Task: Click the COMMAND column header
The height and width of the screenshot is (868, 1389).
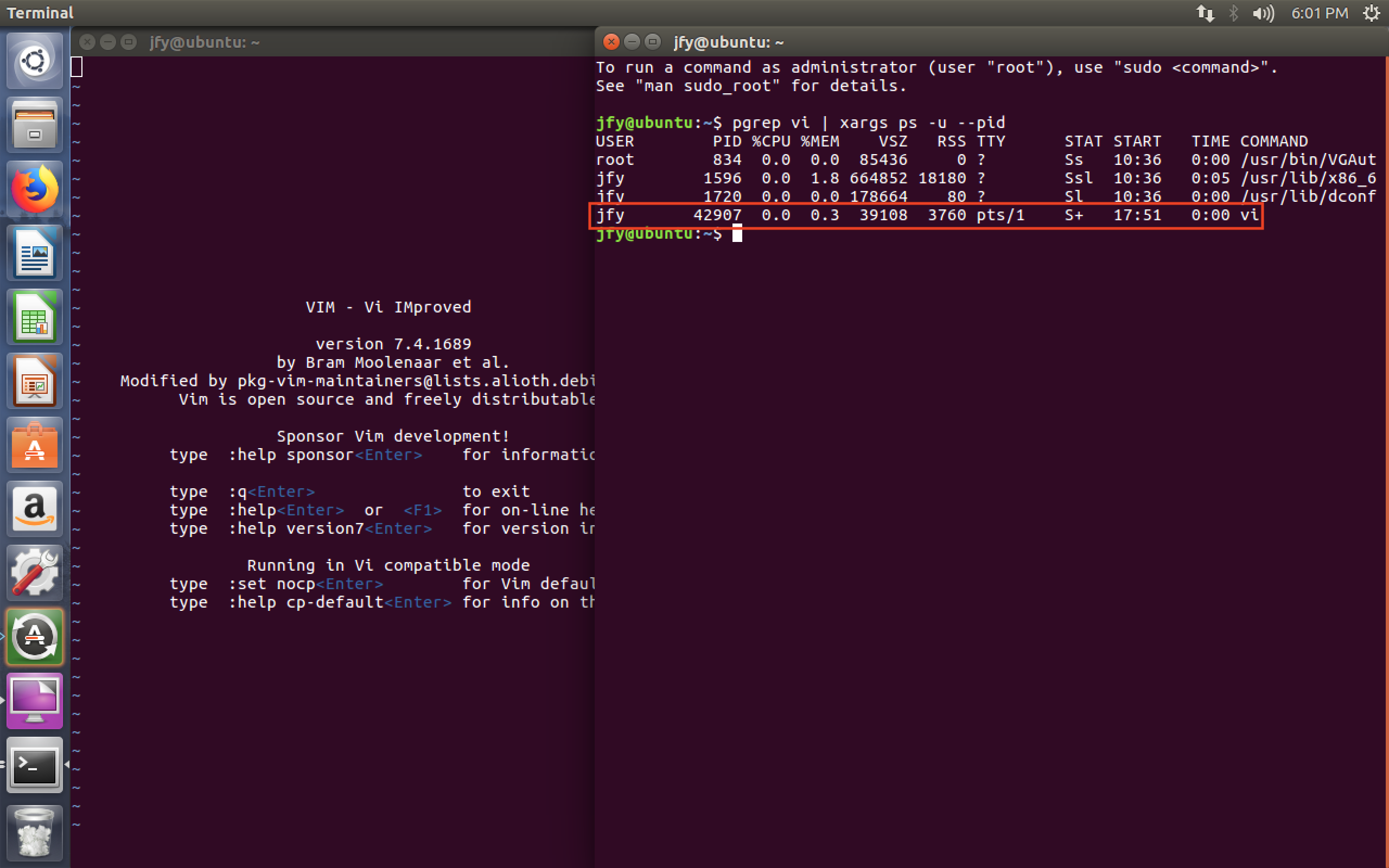Action: point(1274,141)
